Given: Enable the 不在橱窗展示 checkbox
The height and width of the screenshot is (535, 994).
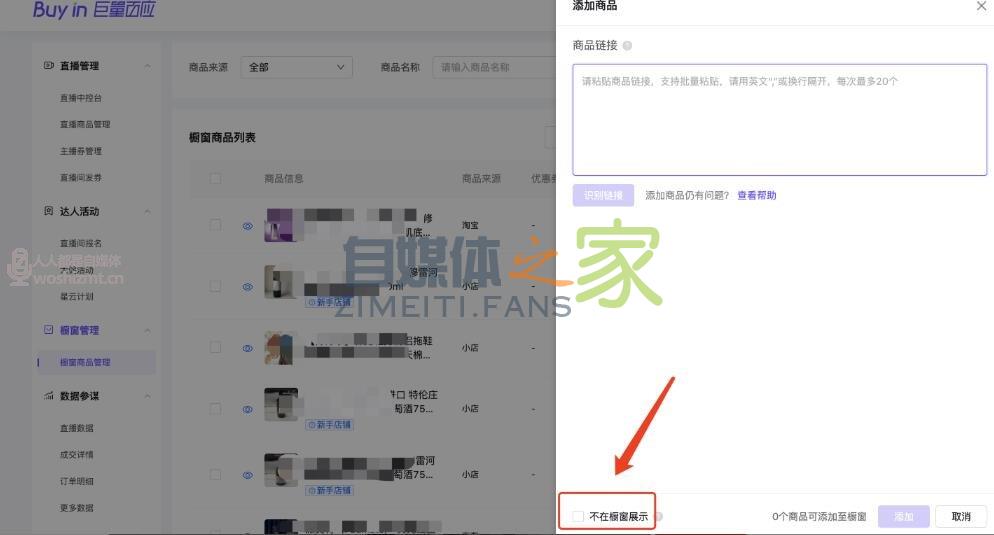Looking at the screenshot, I should 578,517.
